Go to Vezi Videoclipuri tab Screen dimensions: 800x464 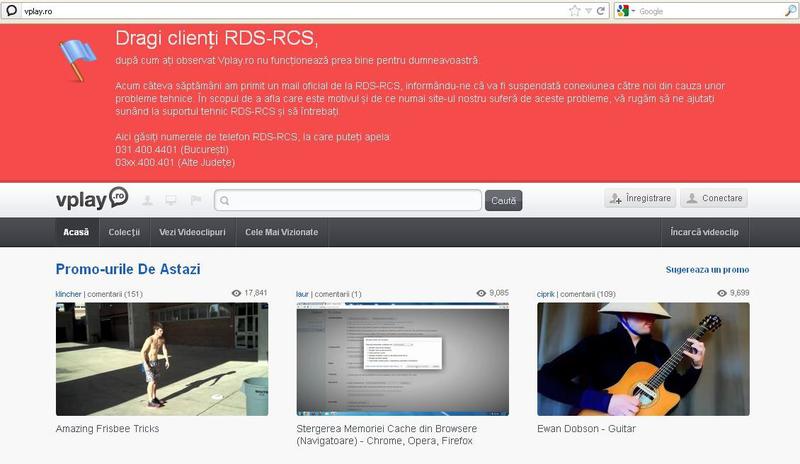tap(192, 232)
